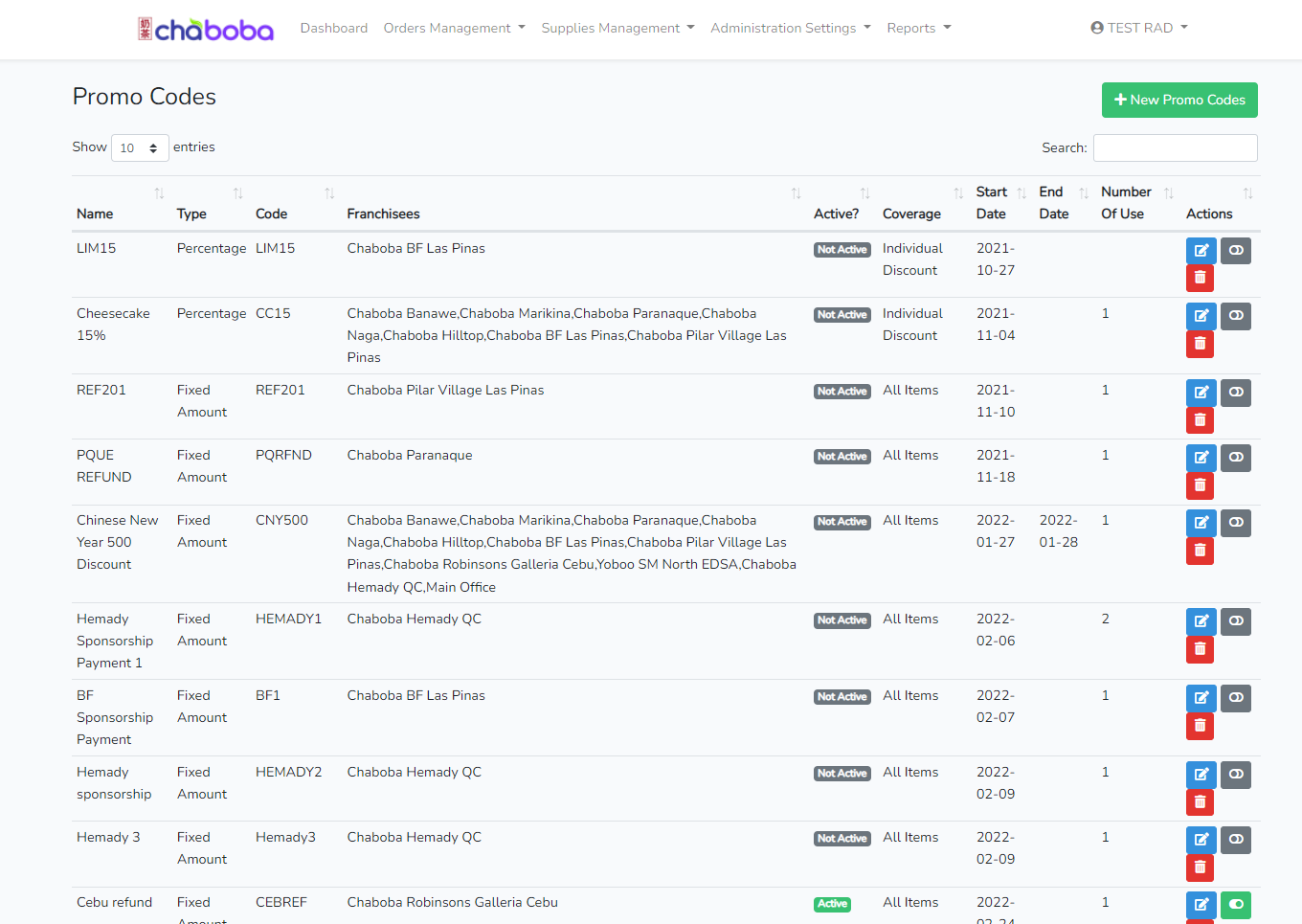Image resolution: width=1302 pixels, height=924 pixels.
Task: Delete the BF Sponsorship Payment code
Action: (1200, 726)
